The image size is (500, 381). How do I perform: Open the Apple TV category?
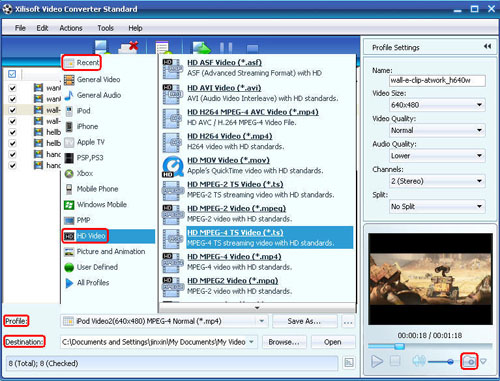84,142
